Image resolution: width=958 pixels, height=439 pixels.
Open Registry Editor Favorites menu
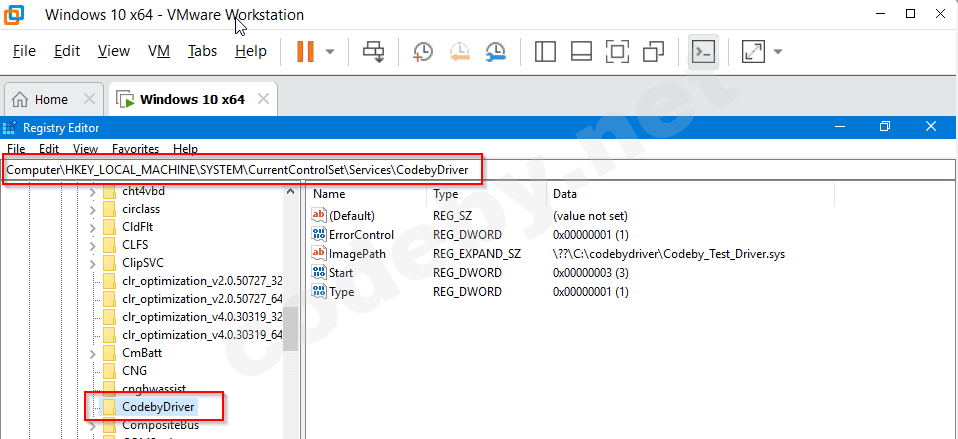coord(136,148)
